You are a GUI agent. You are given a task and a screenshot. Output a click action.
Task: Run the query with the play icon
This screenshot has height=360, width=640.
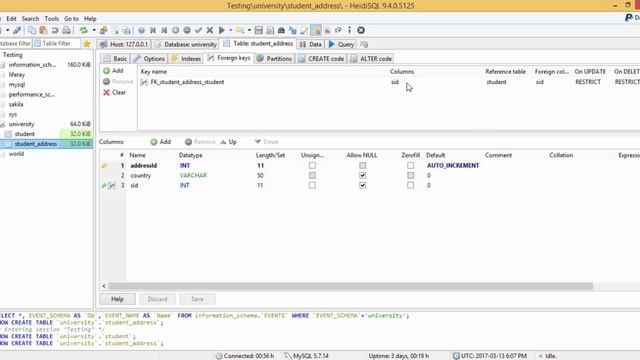tap(222, 30)
